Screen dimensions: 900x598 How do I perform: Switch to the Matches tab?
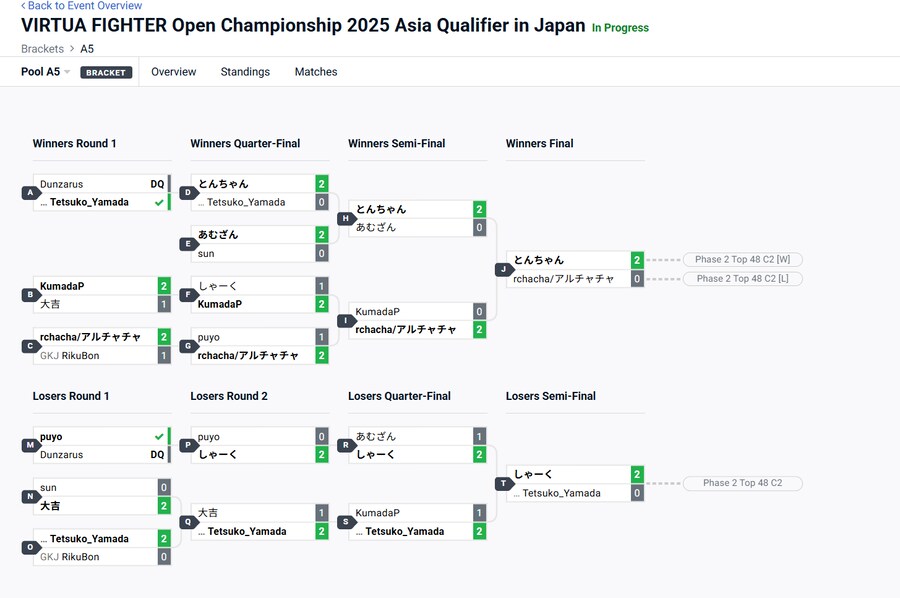315,72
